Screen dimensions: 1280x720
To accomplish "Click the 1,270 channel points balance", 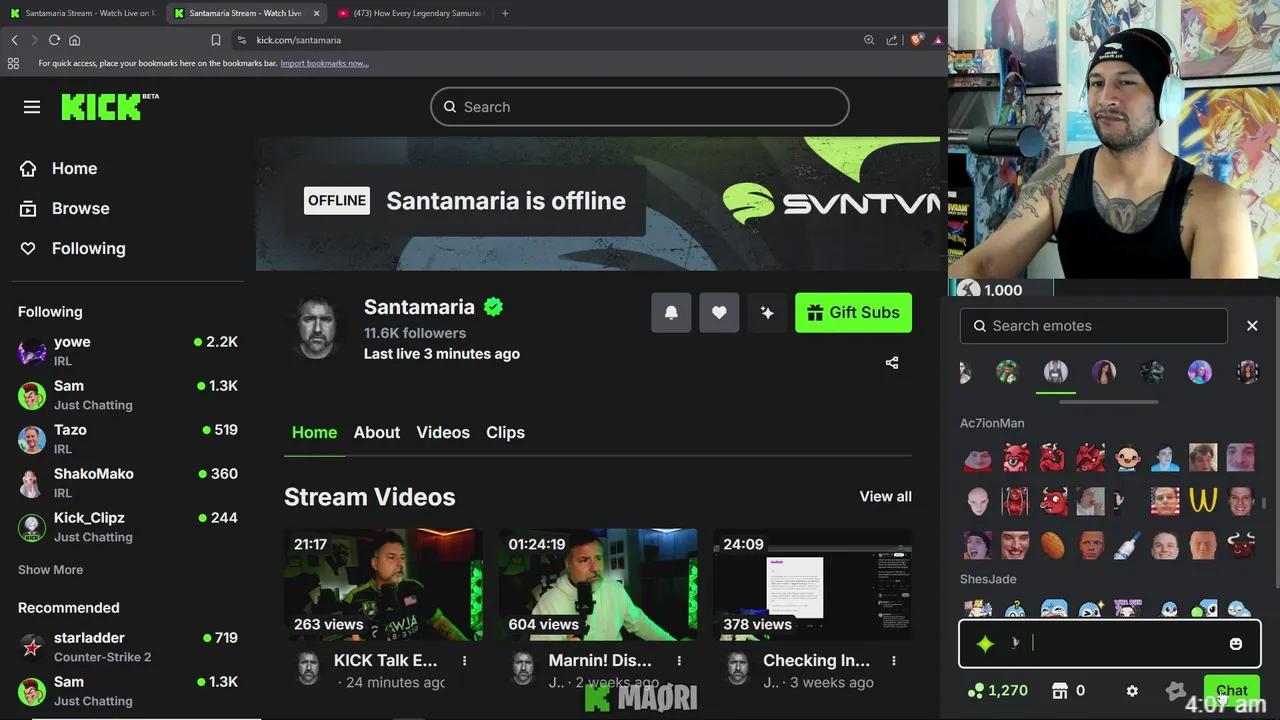I will point(998,691).
